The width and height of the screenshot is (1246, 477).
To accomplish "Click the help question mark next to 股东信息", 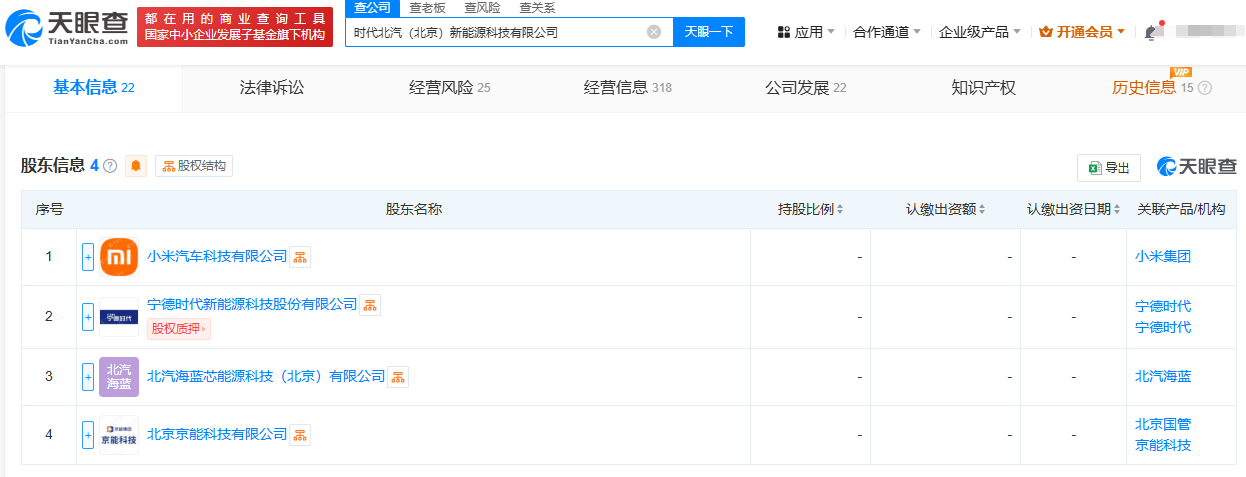I will pos(110,166).
